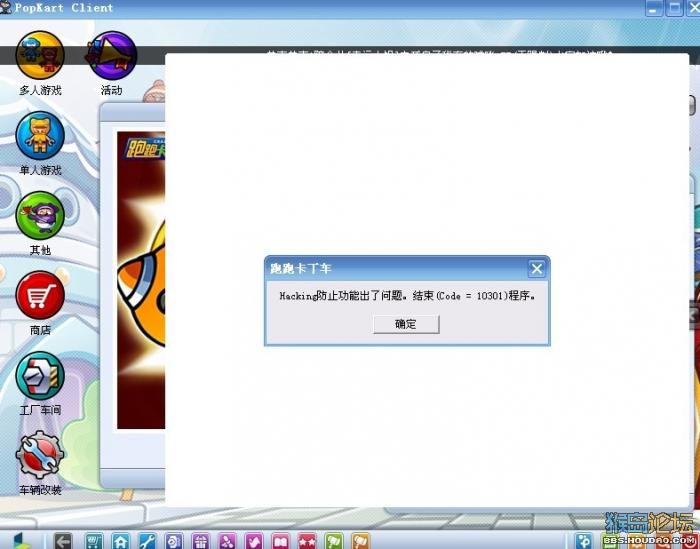Screen dimensions: 700x549
Task: Click the green flag icon in bottom bar
Action: [x=334, y=541]
